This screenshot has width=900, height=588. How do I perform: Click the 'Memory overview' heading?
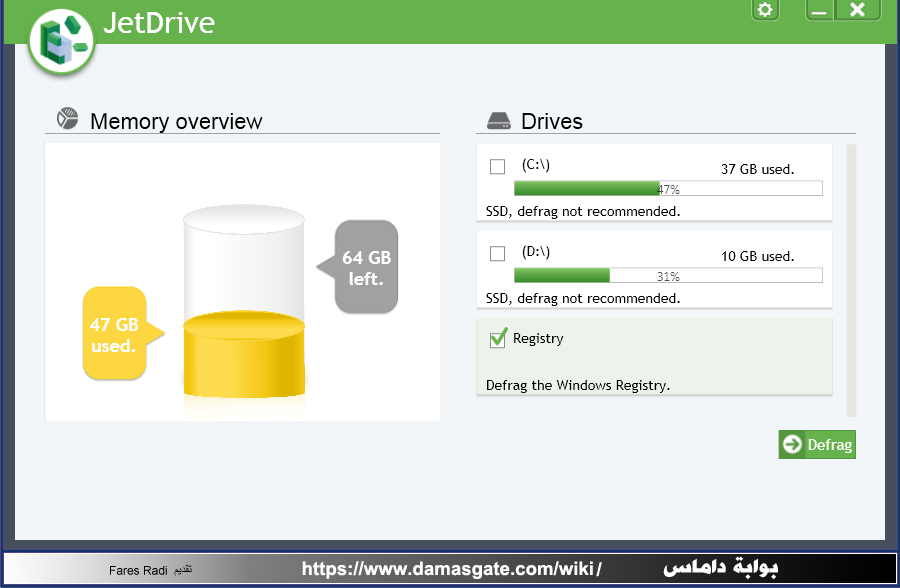176,121
